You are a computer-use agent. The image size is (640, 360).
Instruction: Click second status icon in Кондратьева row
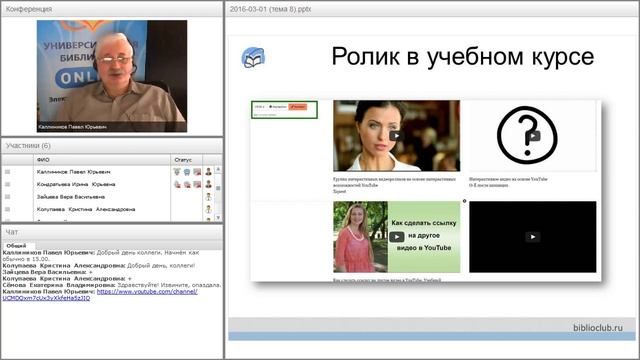[x=187, y=184]
